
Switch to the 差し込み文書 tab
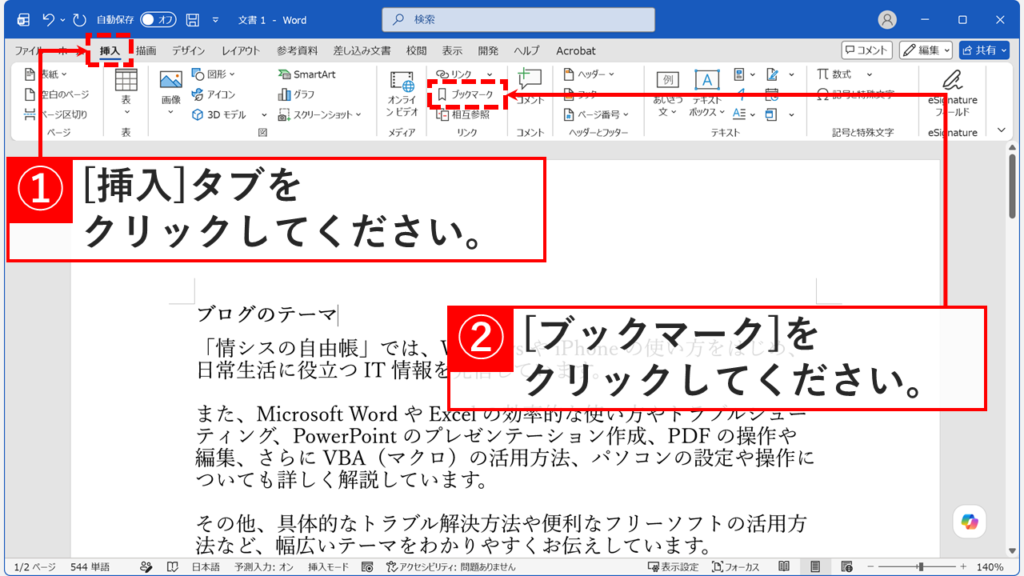click(362, 50)
